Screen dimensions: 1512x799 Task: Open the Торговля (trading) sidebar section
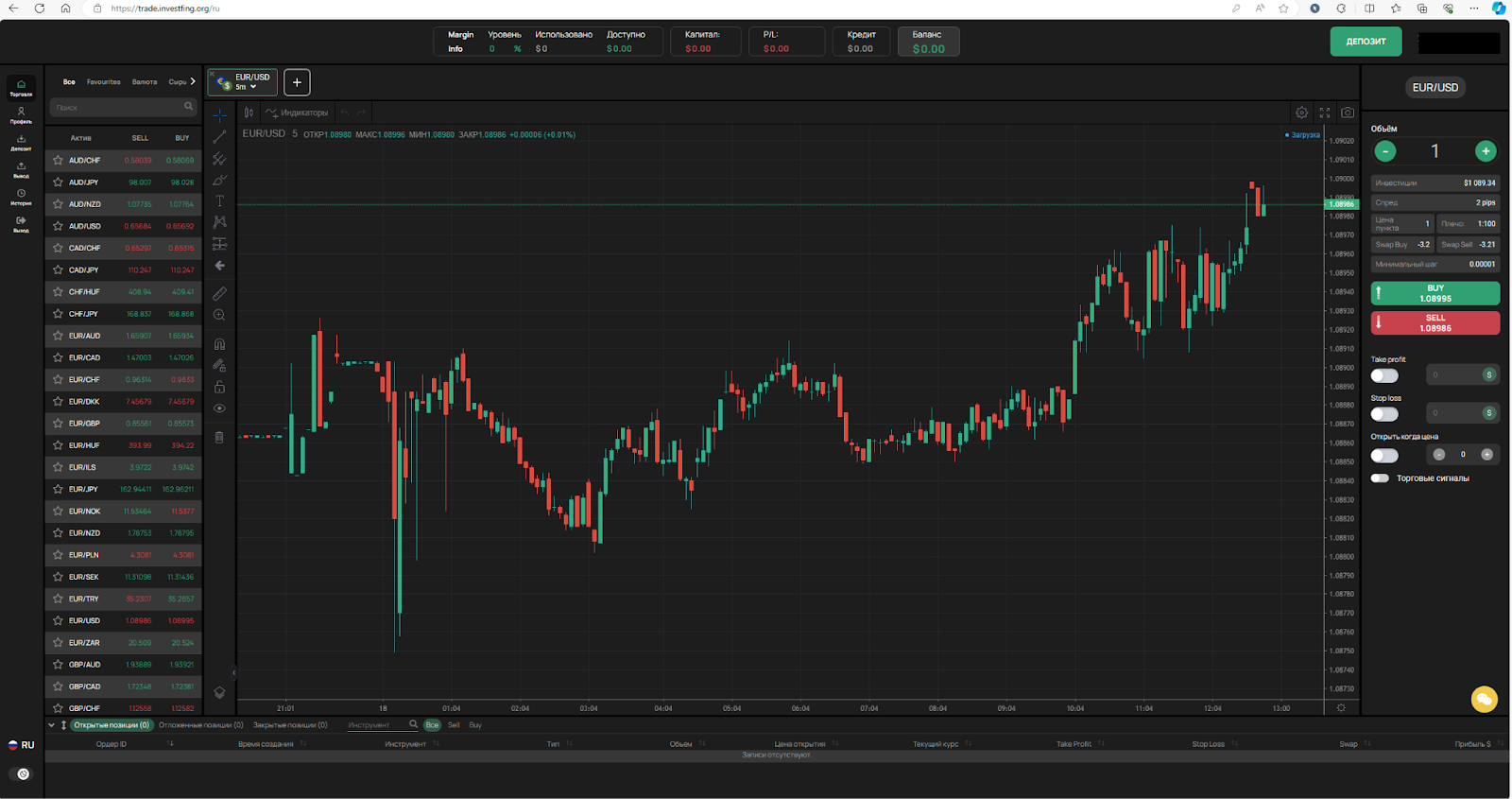pyautogui.click(x=21, y=87)
